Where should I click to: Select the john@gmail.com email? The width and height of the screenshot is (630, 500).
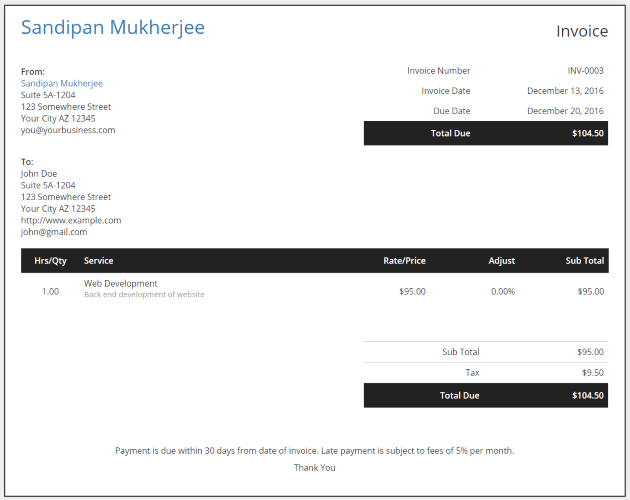click(x=54, y=232)
